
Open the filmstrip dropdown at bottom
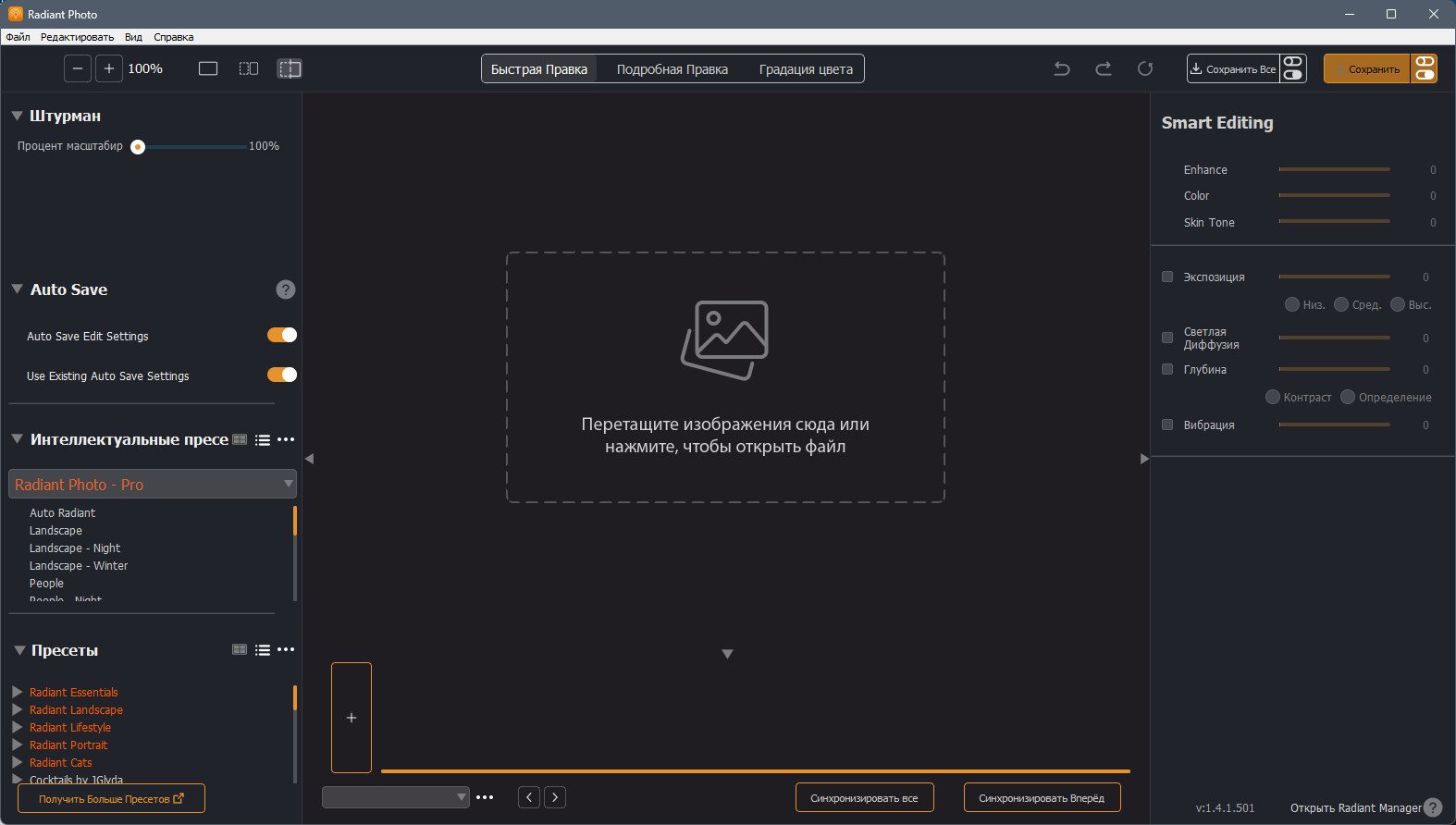(x=396, y=797)
